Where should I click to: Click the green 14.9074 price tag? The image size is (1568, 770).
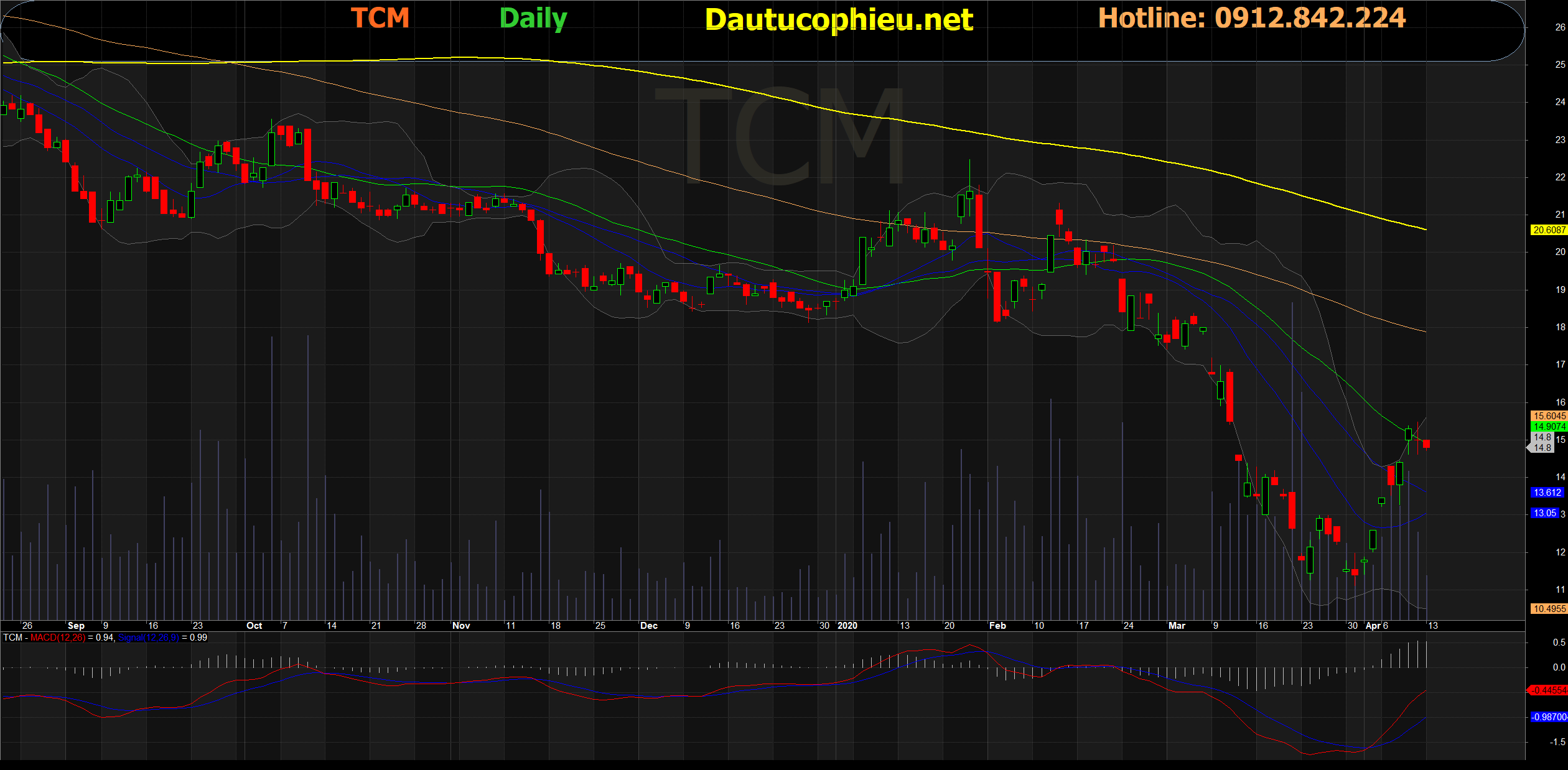(1548, 426)
